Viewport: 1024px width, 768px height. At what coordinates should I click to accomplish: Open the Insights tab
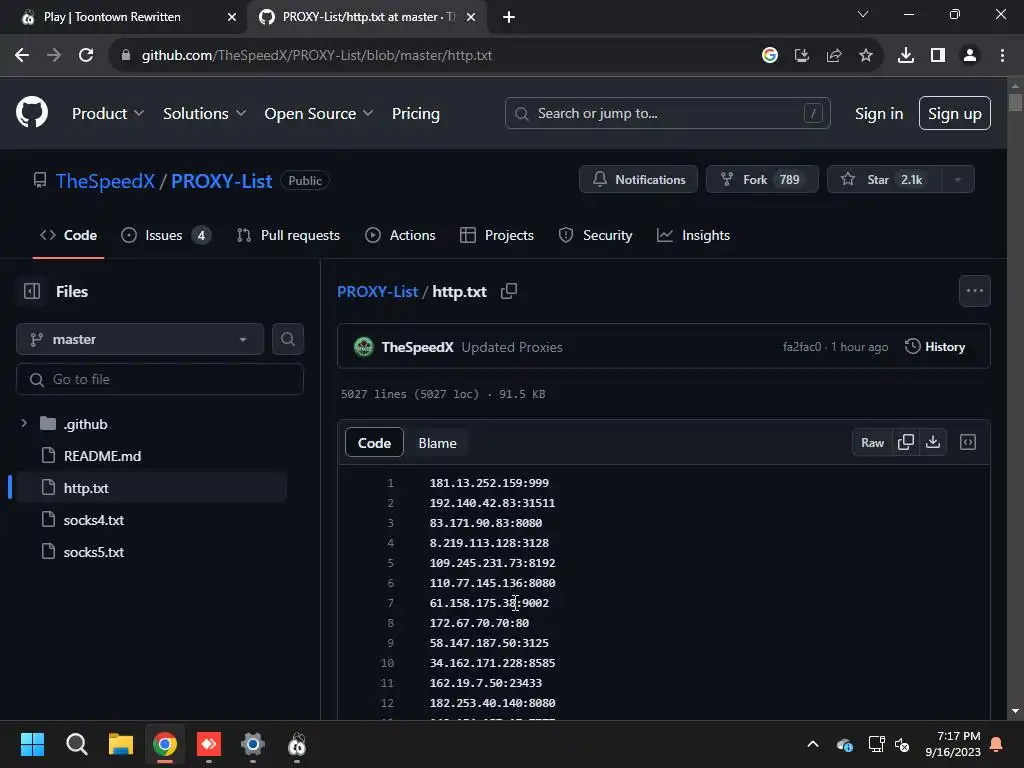(x=694, y=235)
